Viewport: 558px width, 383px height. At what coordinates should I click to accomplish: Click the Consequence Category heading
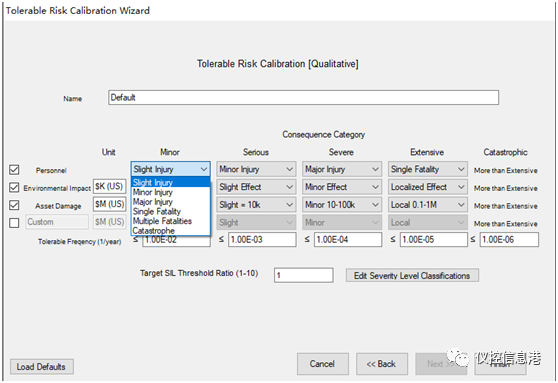point(323,135)
